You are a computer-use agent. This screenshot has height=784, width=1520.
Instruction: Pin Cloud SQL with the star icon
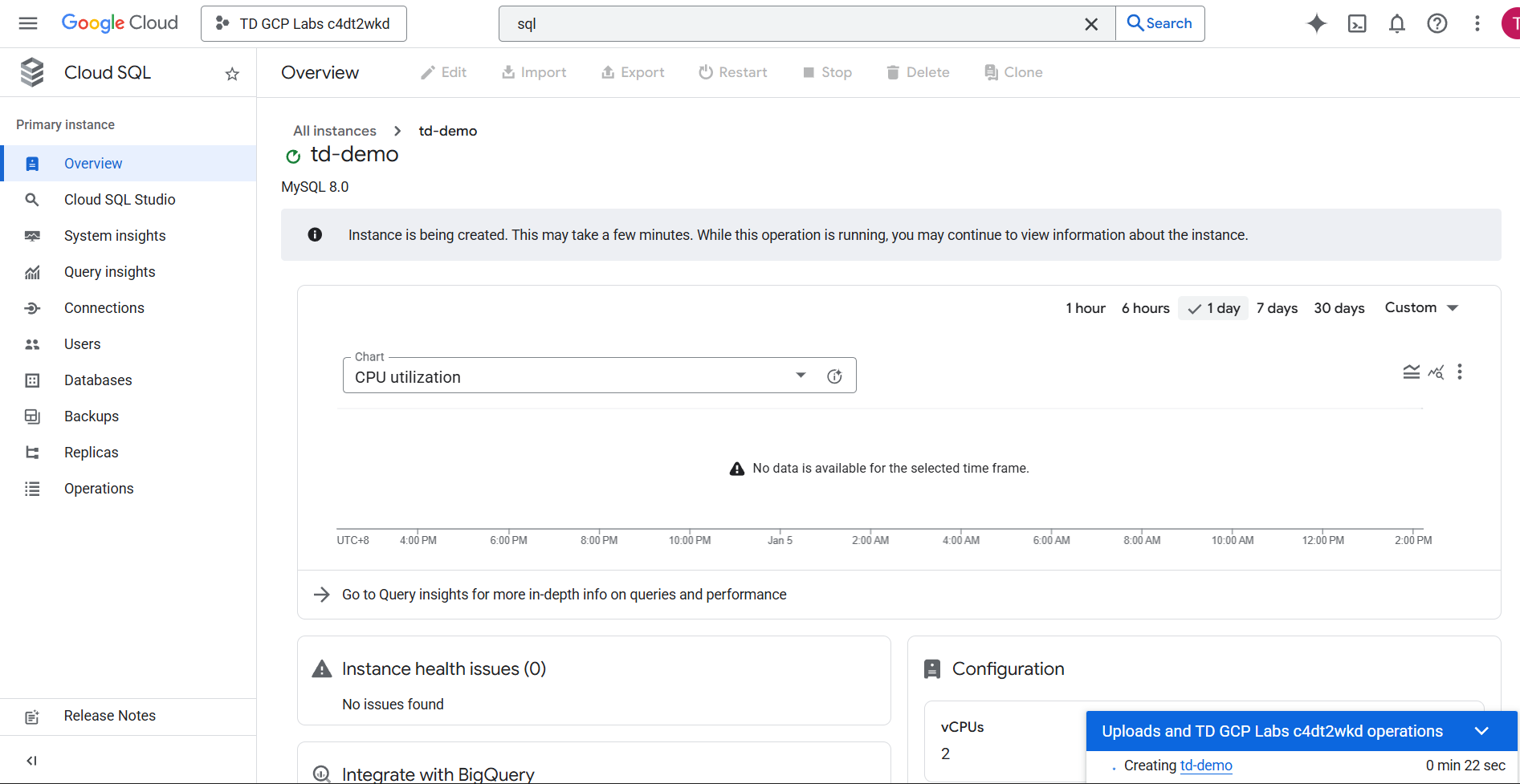[232, 74]
